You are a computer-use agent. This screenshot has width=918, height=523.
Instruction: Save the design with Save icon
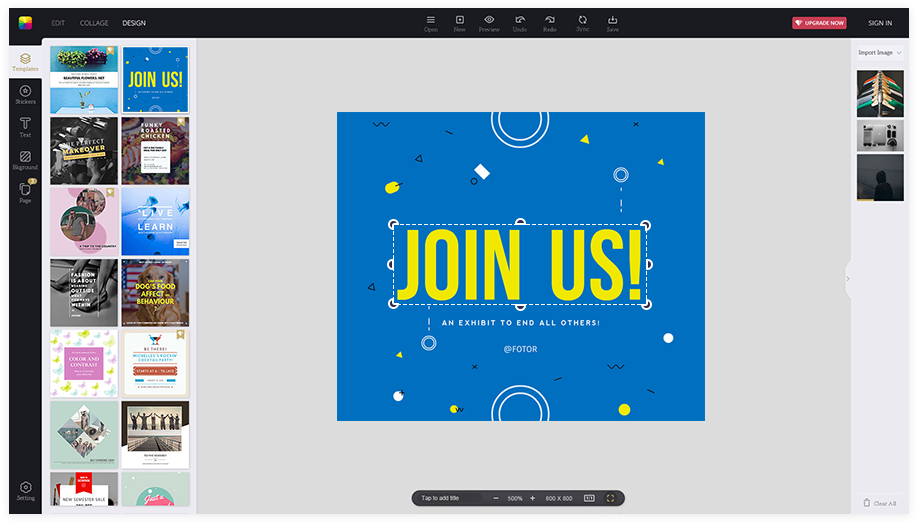(x=612, y=22)
